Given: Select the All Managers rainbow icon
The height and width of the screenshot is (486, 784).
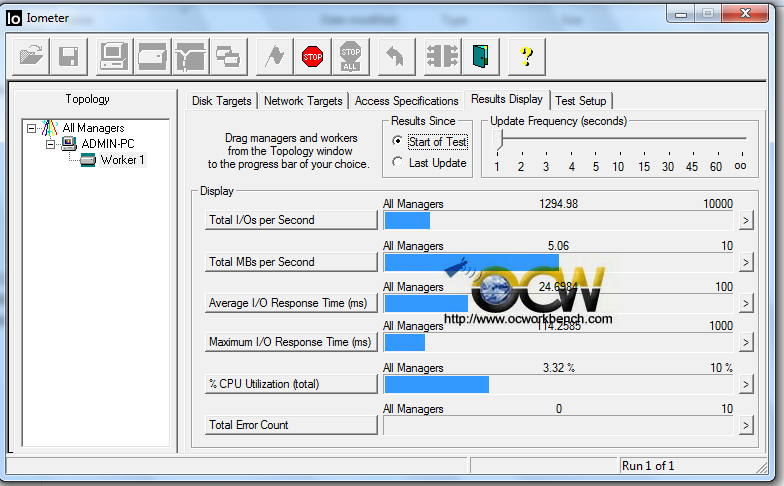Looking at the screenshot, I should 50,128.
